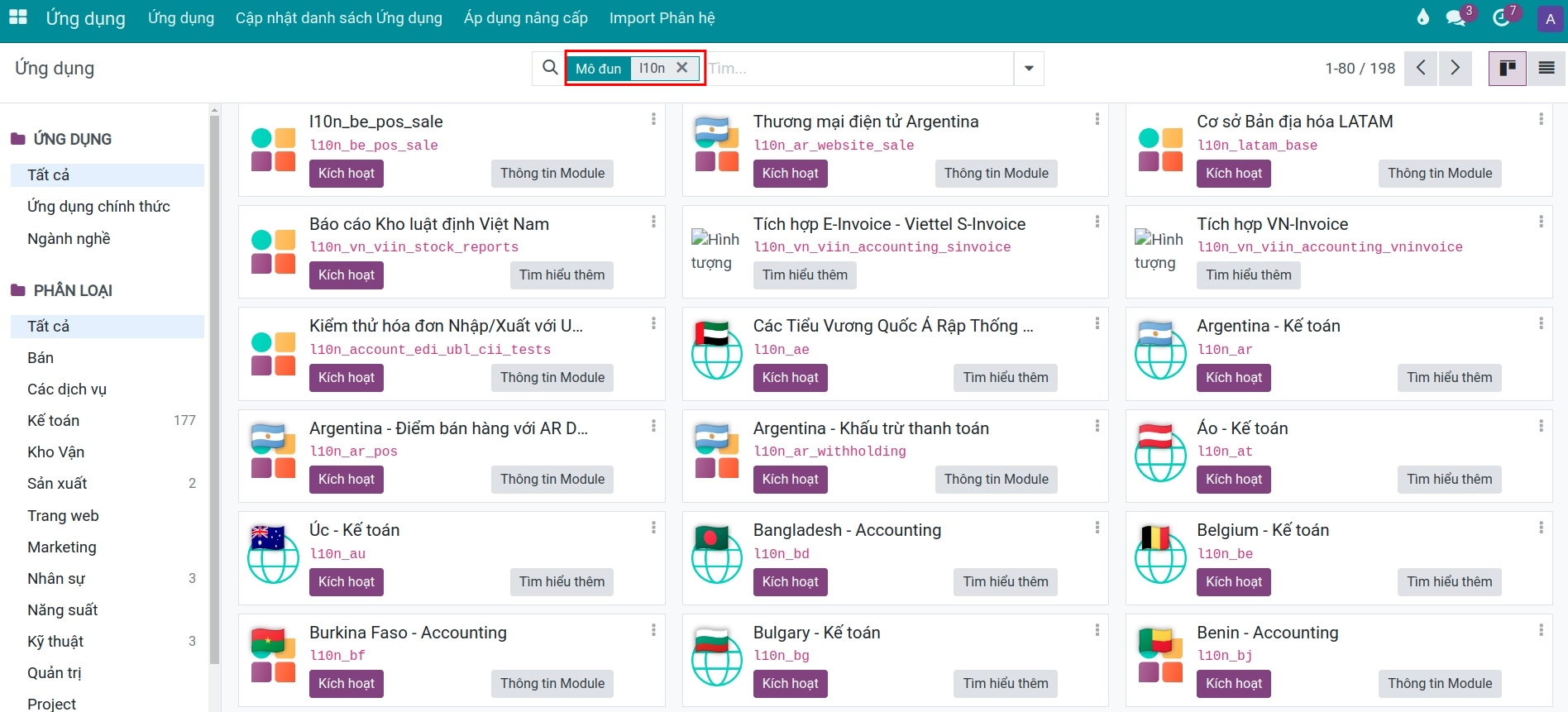Viewport: 1568px width, 712px height.
Task: Click the l10n_ar_pos module icon
Action: point(273,452)
